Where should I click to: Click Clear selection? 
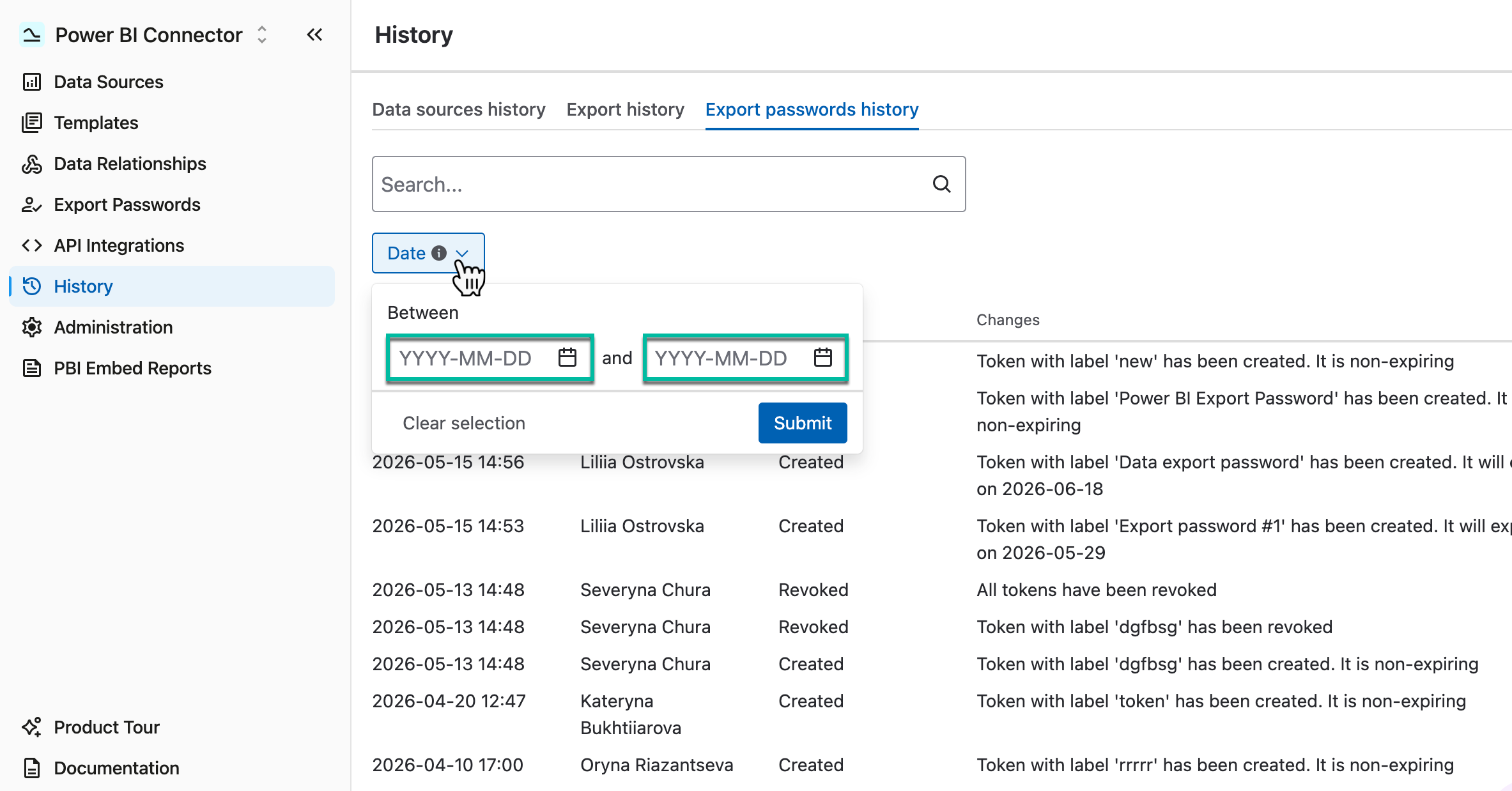tap(464, 423)
